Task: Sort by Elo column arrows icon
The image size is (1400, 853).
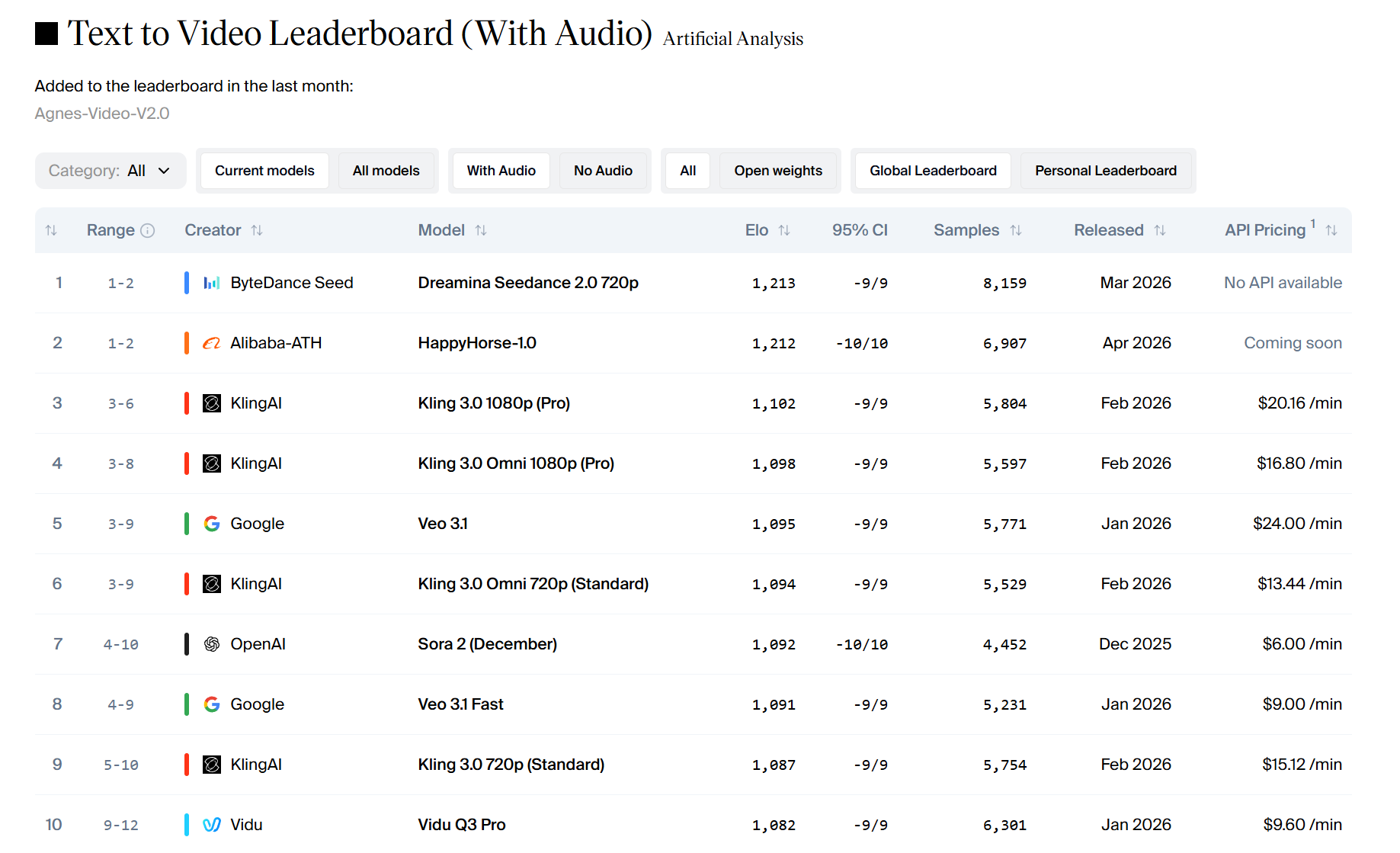Action: click(x=783, y=230)
